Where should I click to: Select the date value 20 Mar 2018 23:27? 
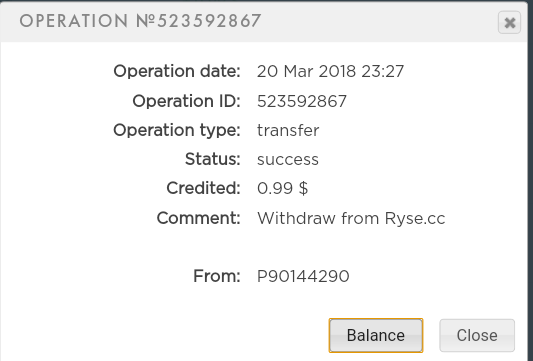330,71
